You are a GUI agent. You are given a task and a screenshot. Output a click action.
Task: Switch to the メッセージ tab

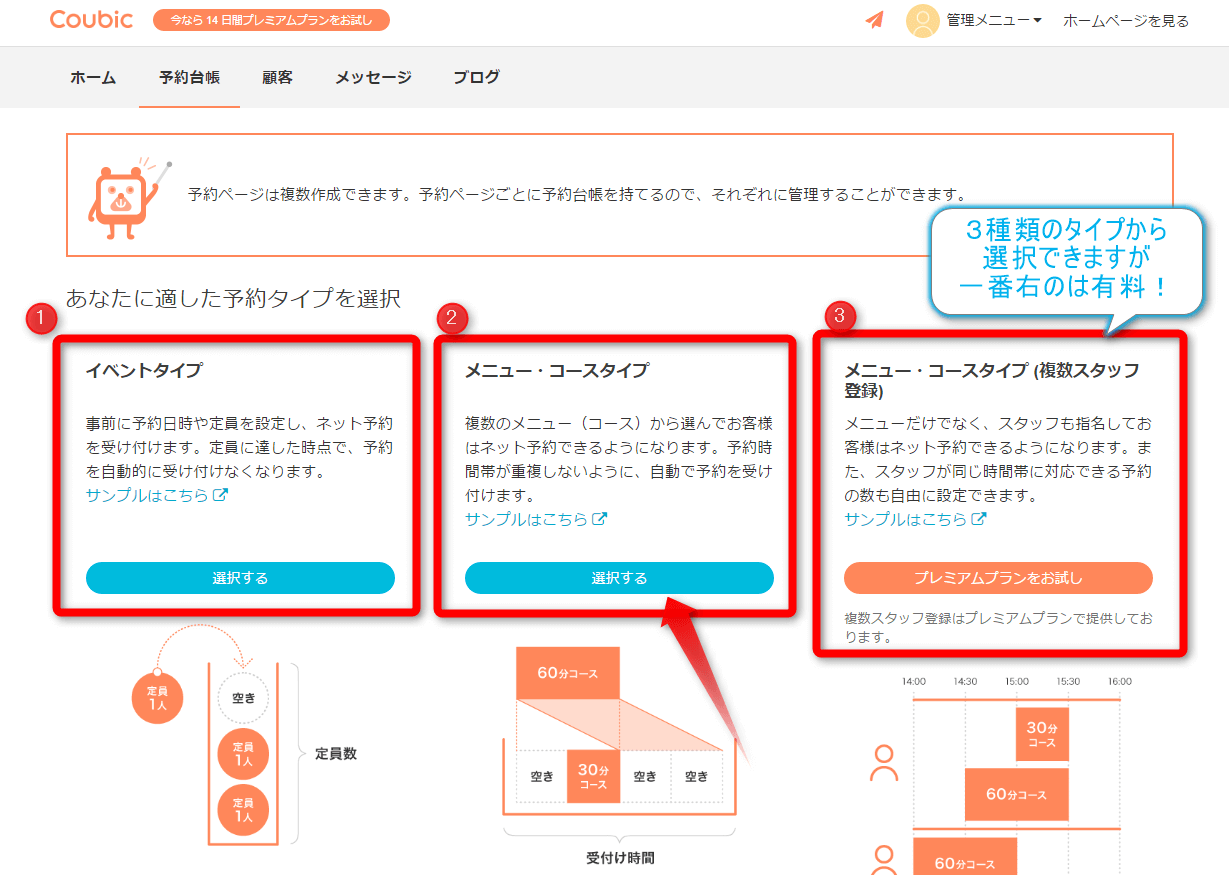[373, 77]
